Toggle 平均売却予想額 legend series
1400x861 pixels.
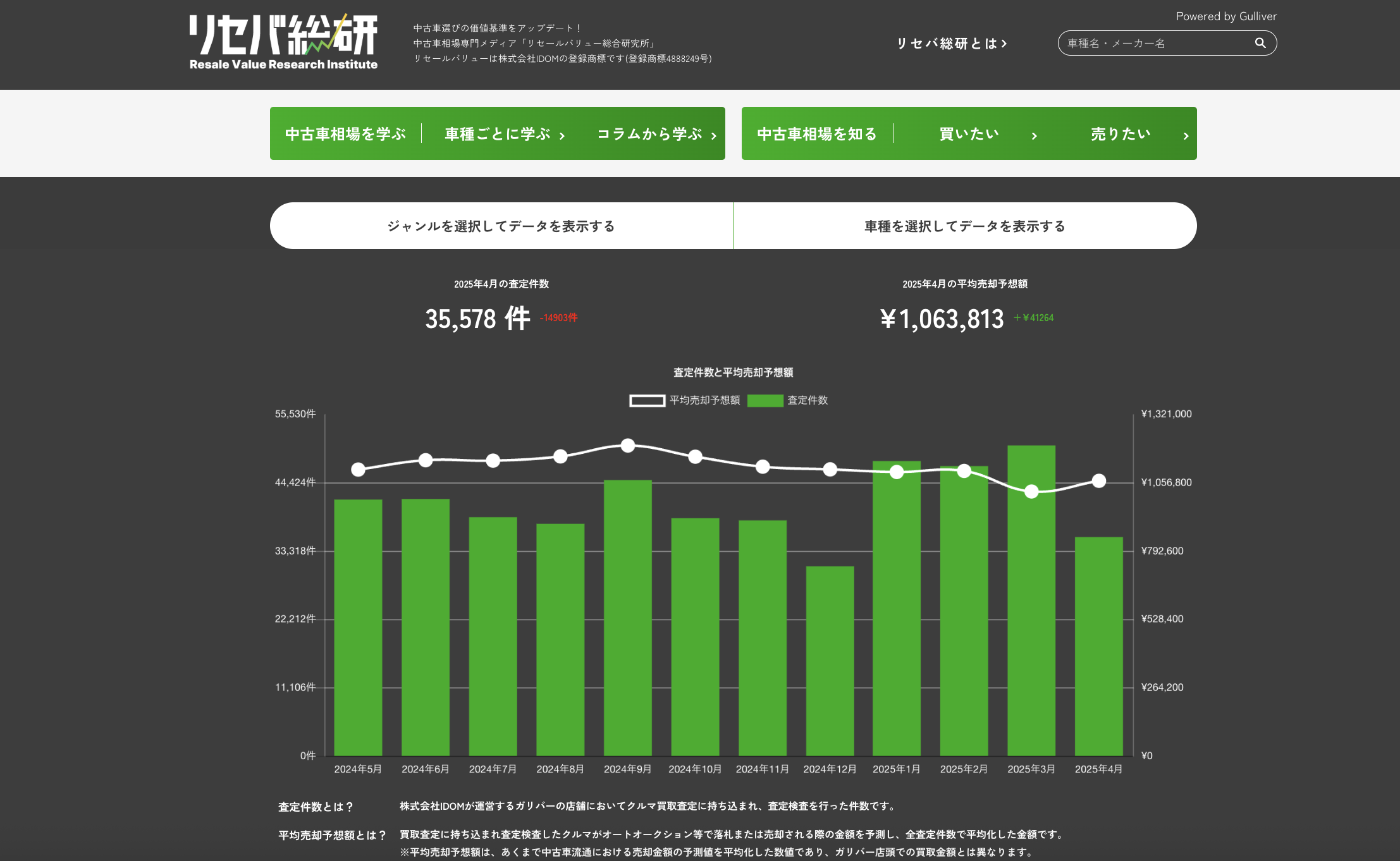[x=704, y=400]
